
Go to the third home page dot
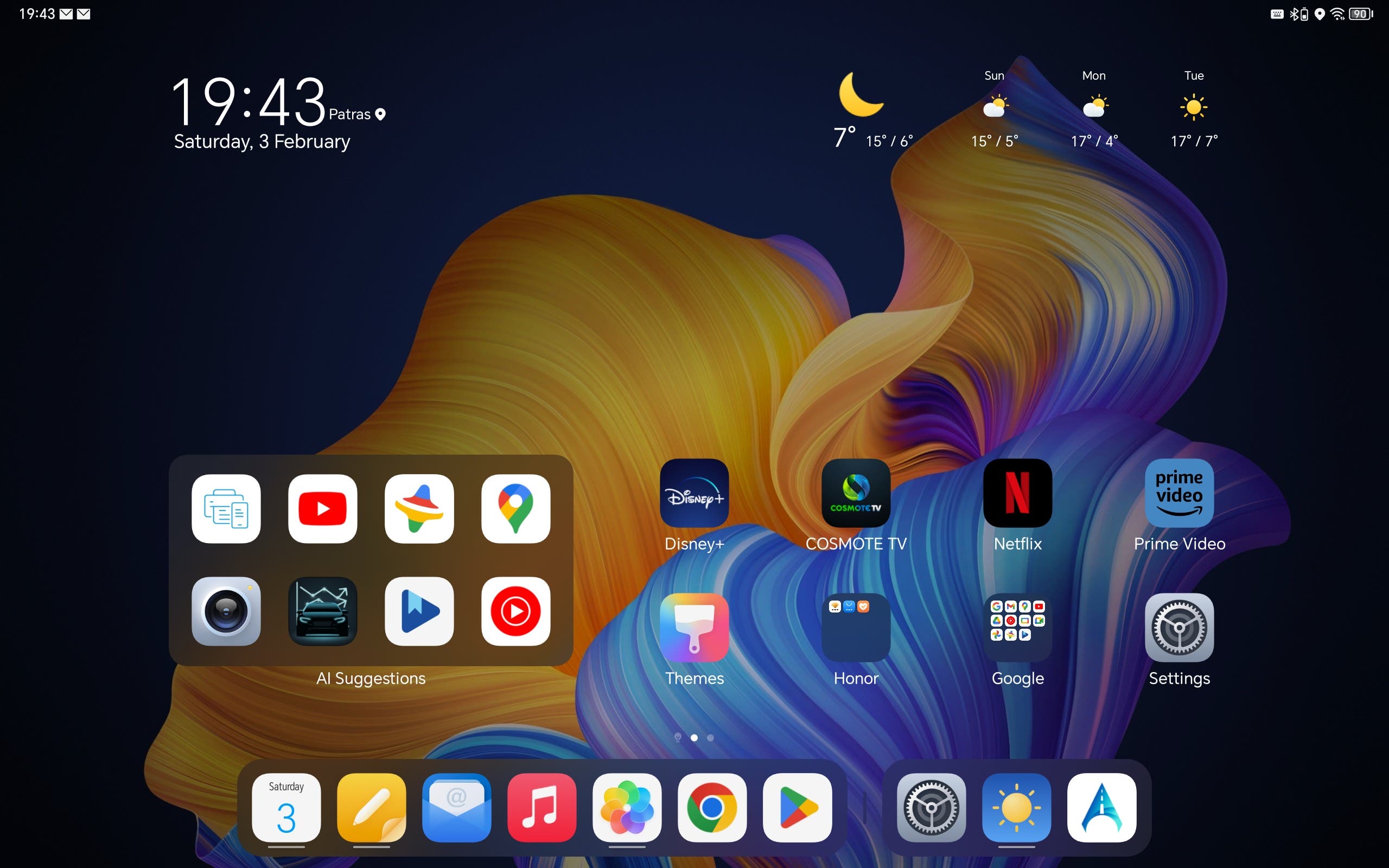(711, 738)
